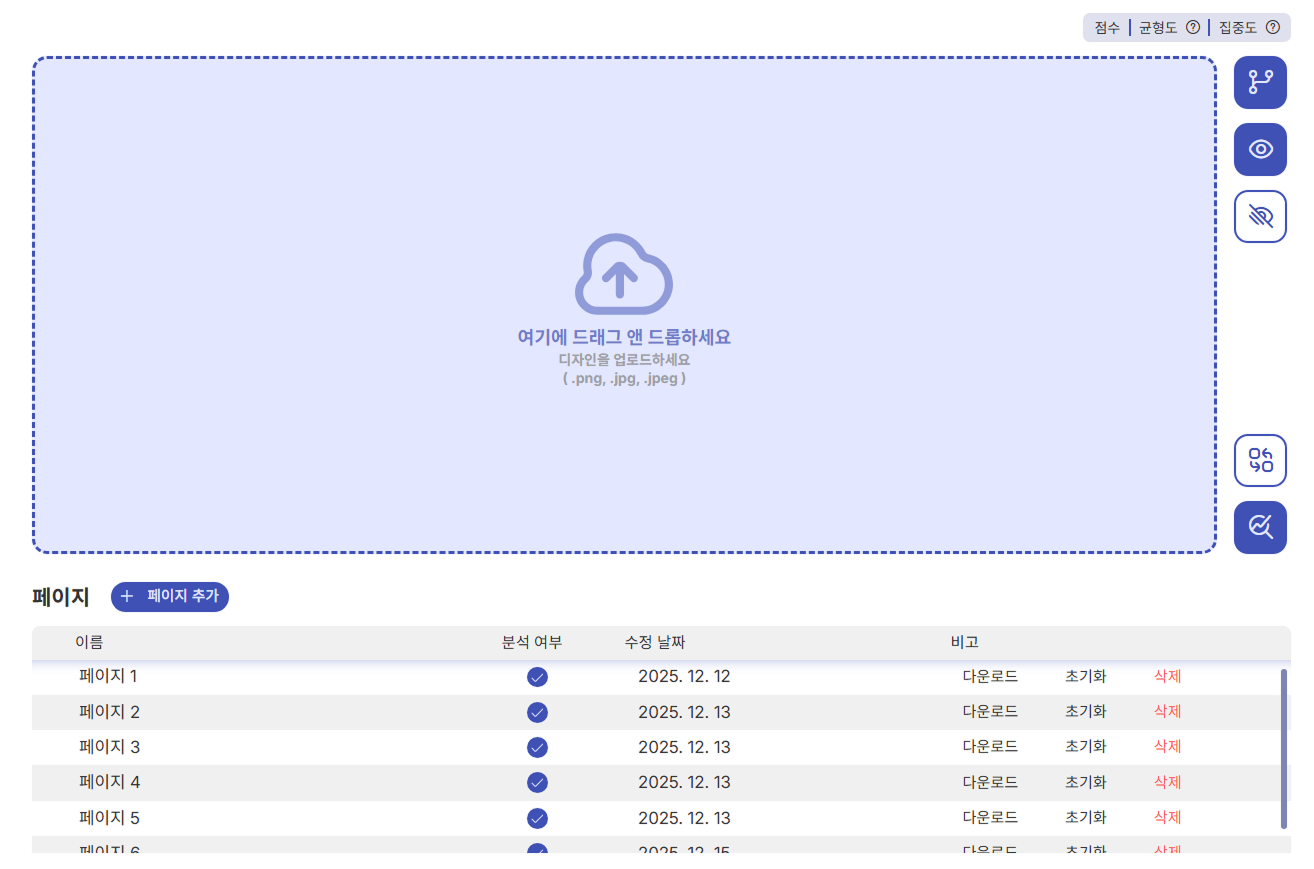Hide overlay using the crossed-eye icon button

(1260, 216)
